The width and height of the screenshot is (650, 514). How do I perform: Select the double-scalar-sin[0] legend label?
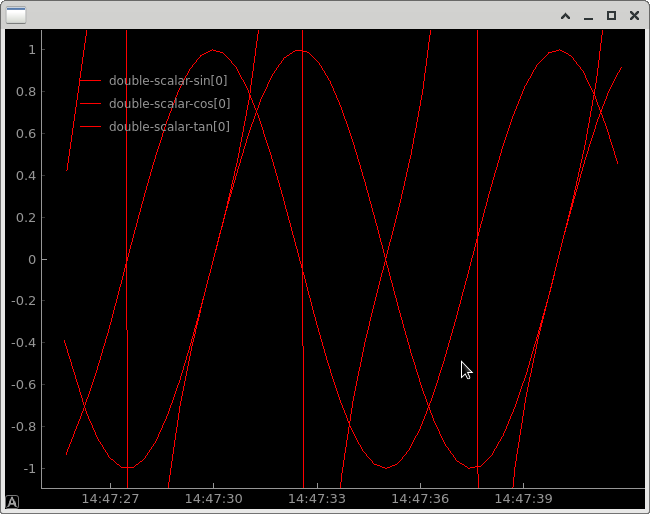click(x=169, y=81)
